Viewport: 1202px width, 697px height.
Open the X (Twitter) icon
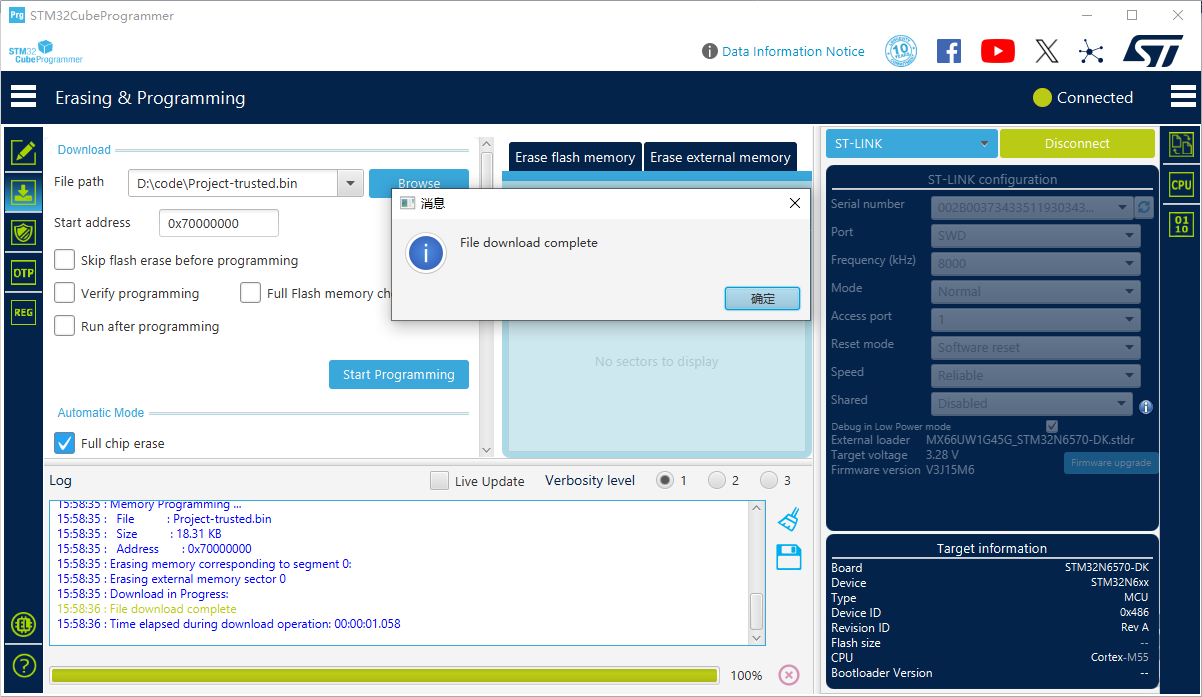[1047, 51]
